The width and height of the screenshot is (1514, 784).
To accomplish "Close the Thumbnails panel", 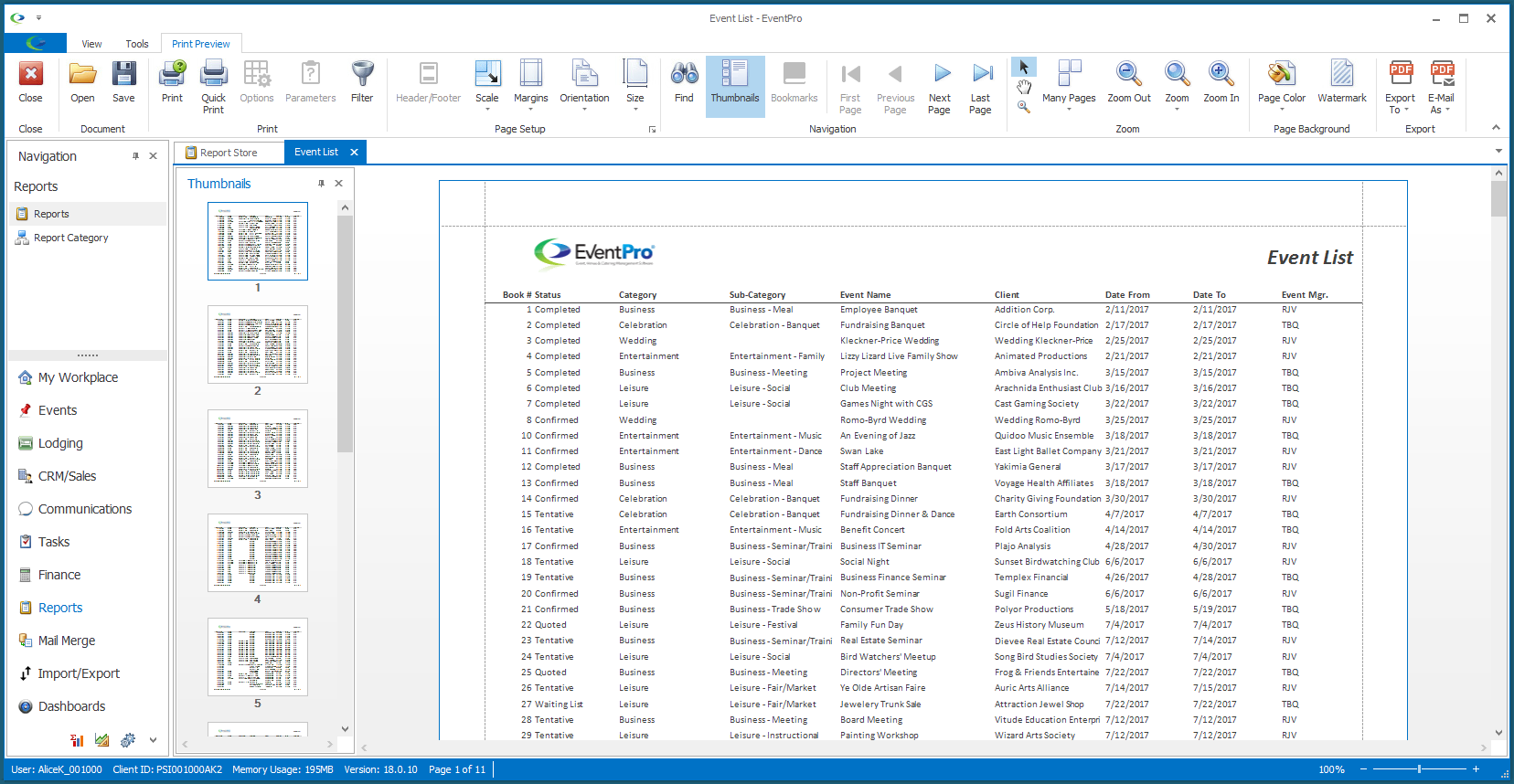I will coord(338,184).
